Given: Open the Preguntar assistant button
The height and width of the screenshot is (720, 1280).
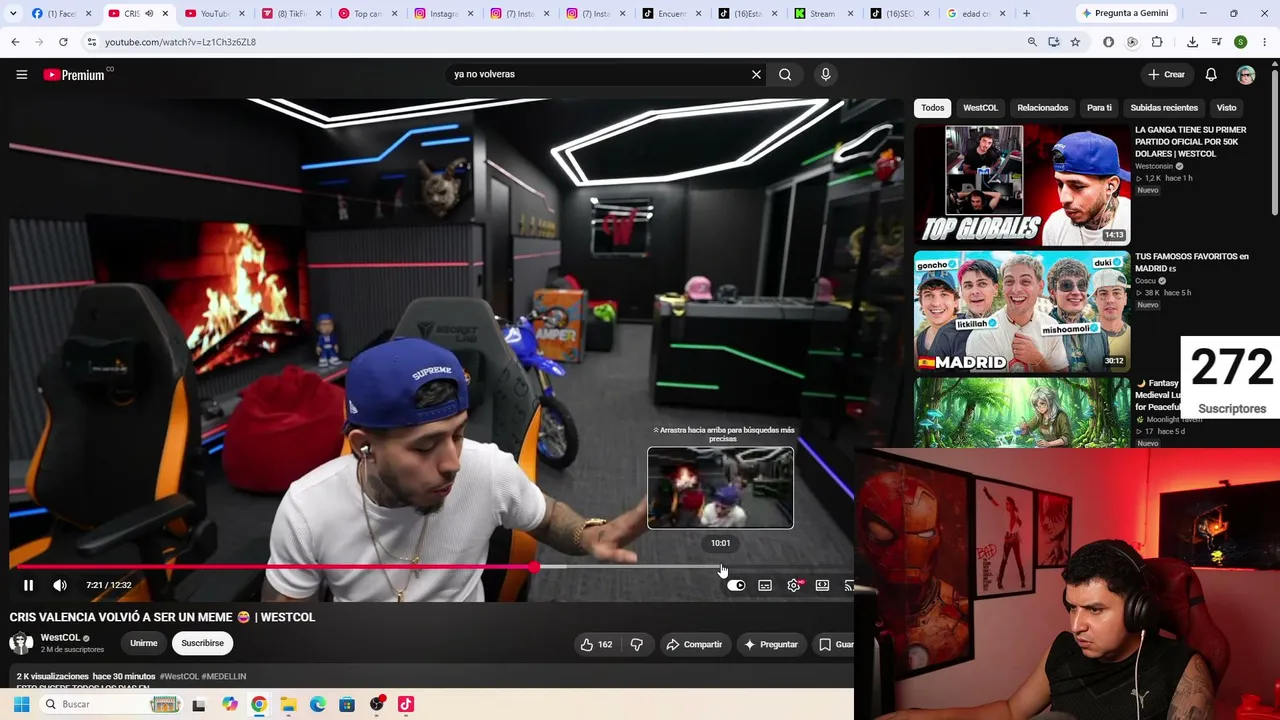Looking at the screenshot, I should pos(771,645).
